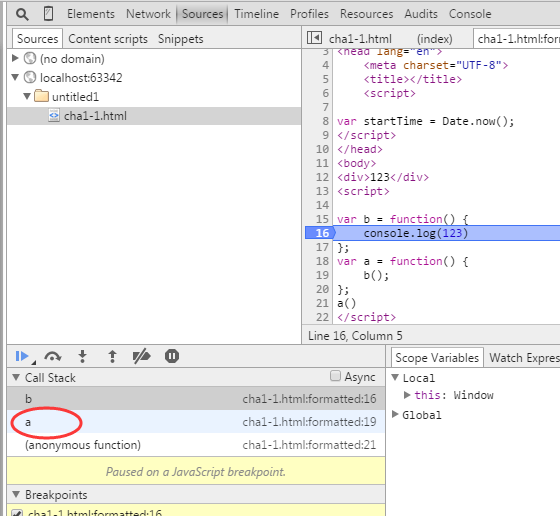Switch to Content scripts navigator tab
Viewport: 560px width, 516px height.
[x=108, y=39]
